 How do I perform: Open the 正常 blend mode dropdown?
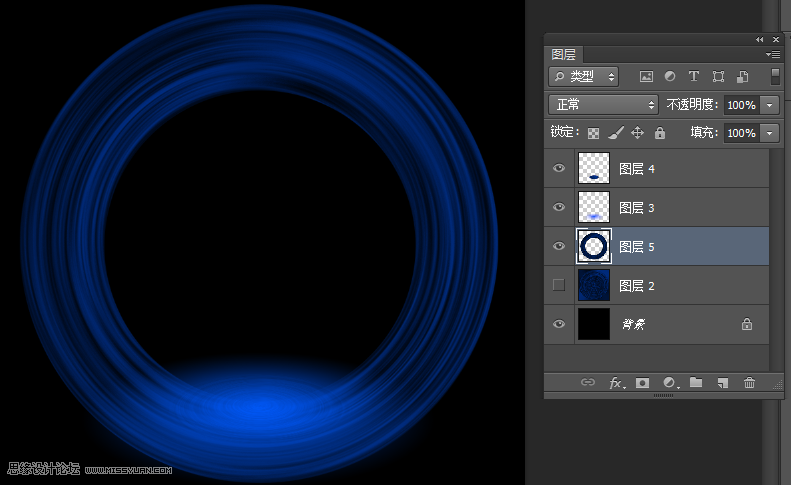(x=604, y=104)
